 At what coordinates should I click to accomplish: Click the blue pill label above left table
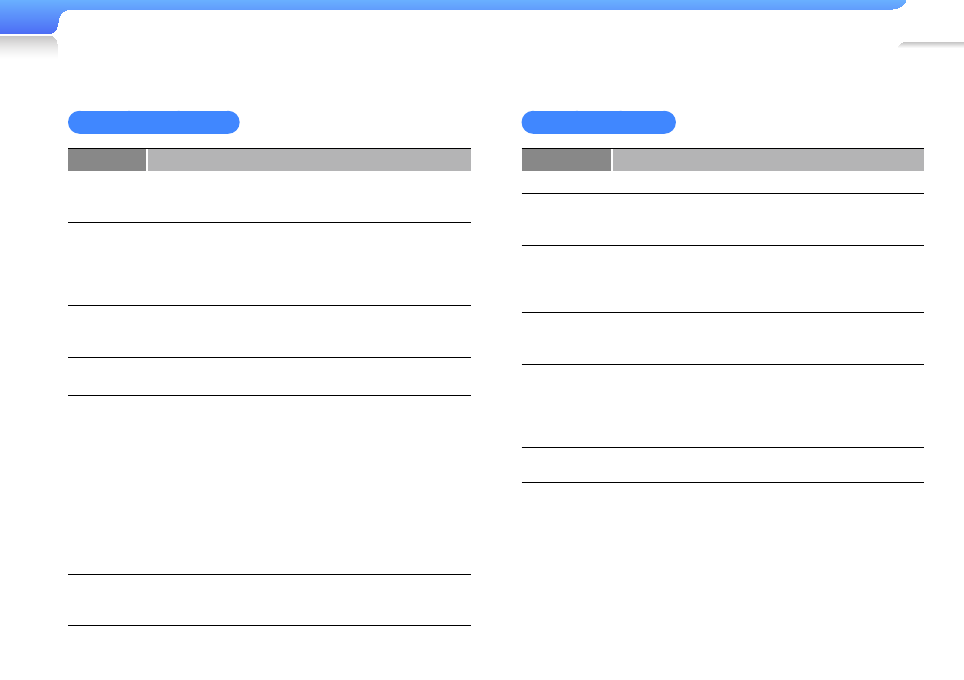pos(153,123)
